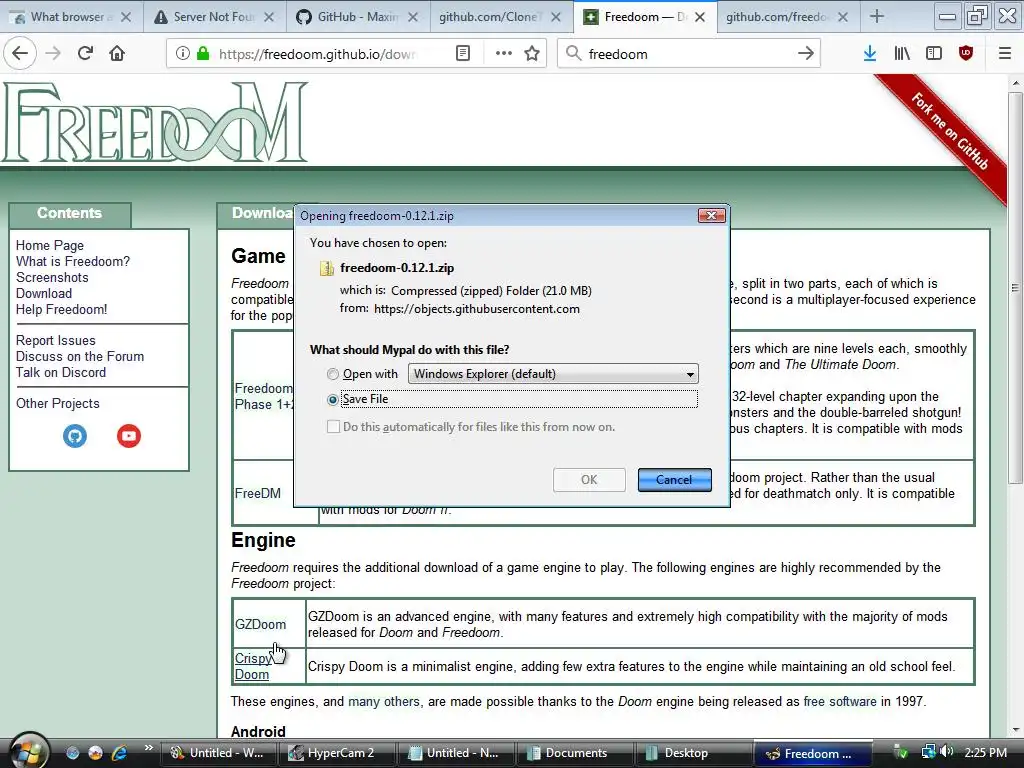Cancel the file download dialog
Viewport: 1024px width, 768px height.
point(674,480)
